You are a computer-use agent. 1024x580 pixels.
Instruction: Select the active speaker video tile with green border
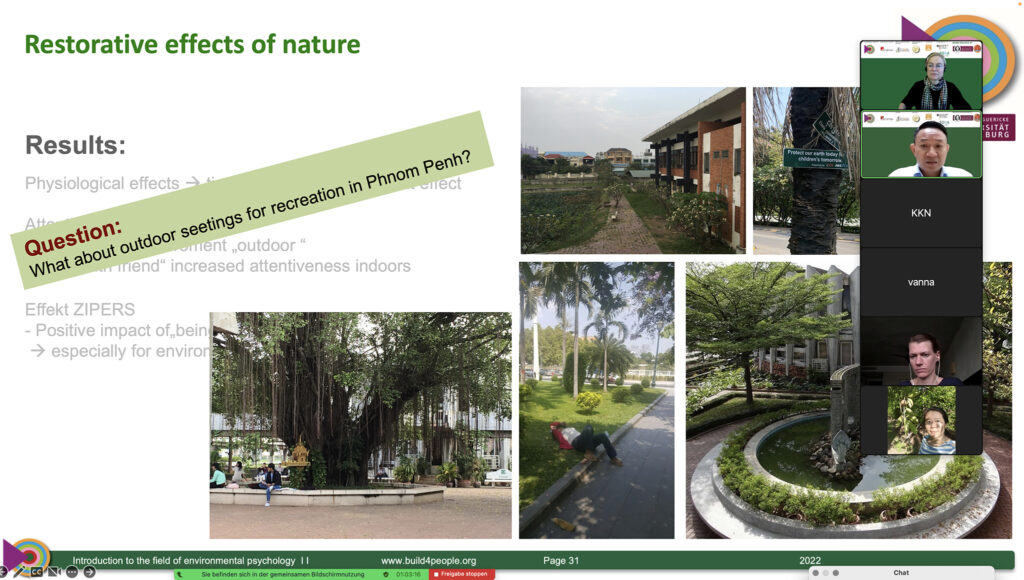point(921,144)
